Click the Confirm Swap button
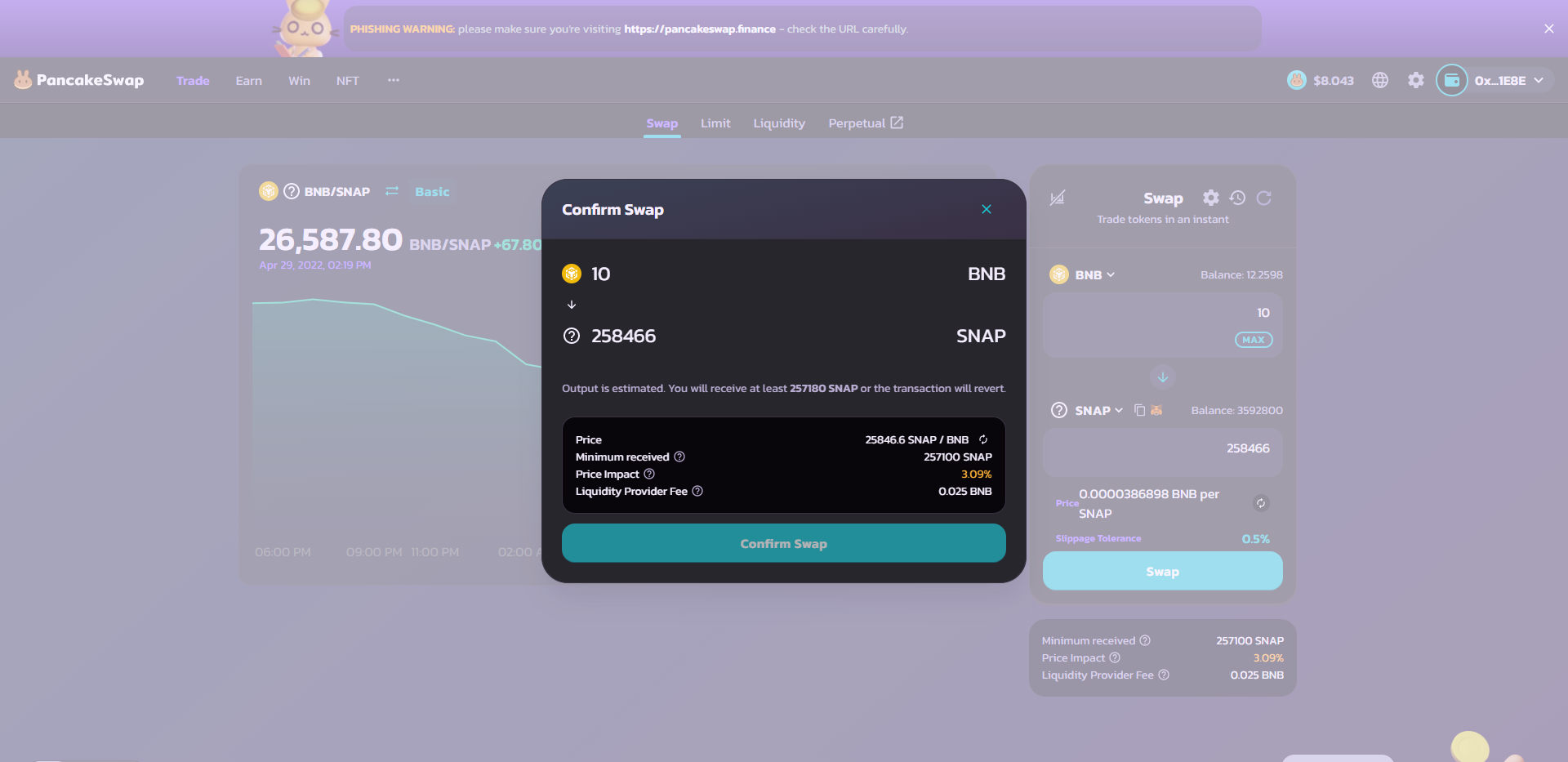Viewport: 1568px width, 762px height. click(x=783, y=543)
